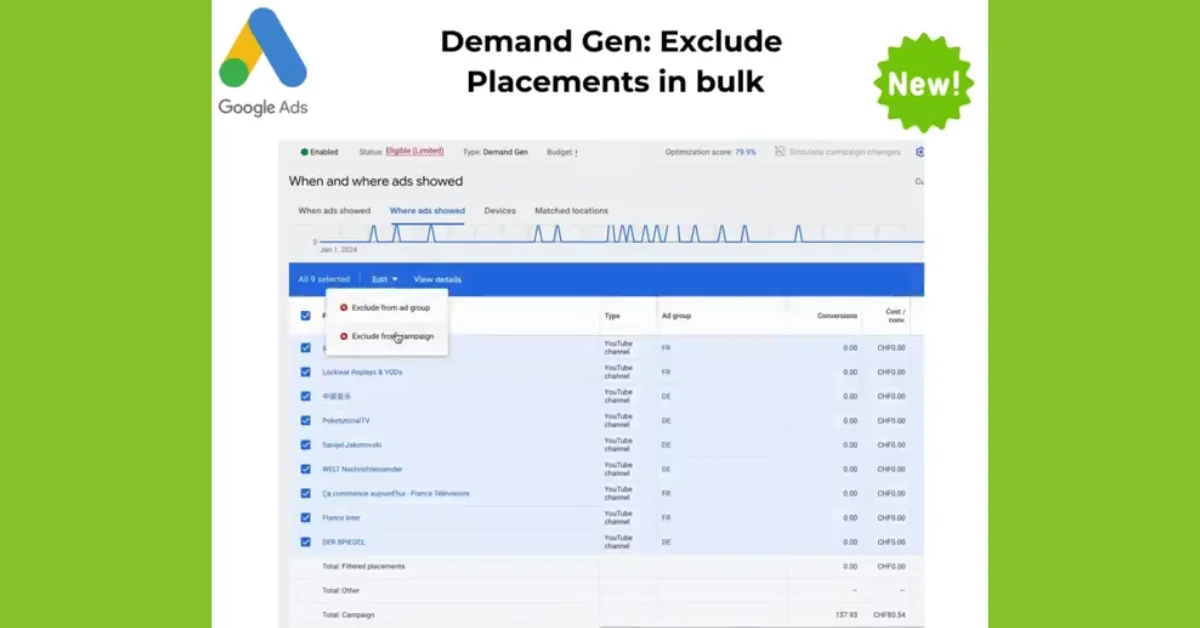This screenshot has width=1200, height=628.
Task: Click Simulate campaign changes text
Action: point(845,152)
